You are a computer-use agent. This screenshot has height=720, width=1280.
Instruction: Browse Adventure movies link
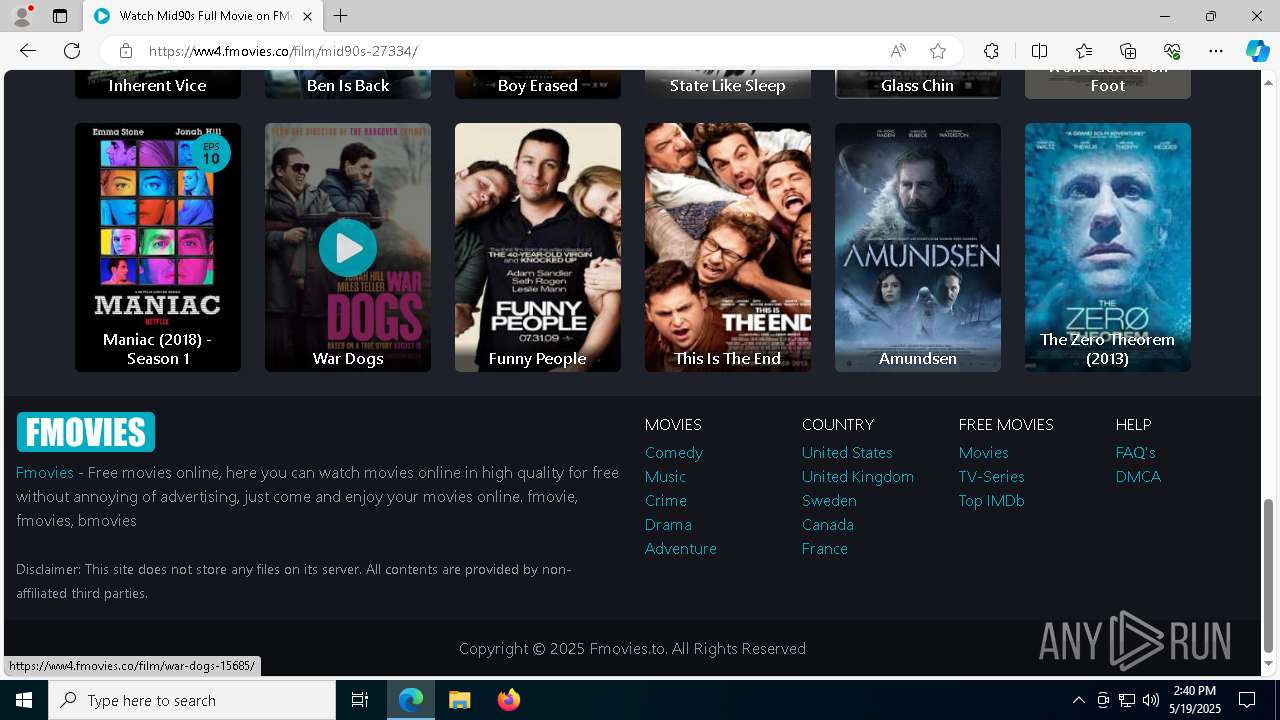[681, 548]
